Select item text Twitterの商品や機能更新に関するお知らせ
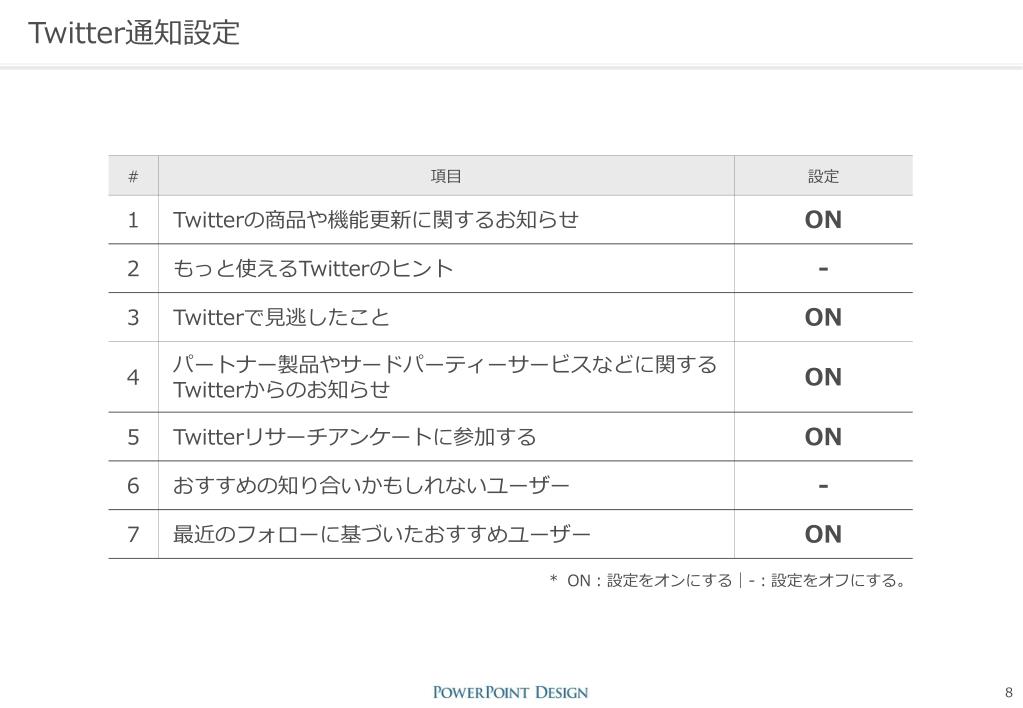 (376, 220)
